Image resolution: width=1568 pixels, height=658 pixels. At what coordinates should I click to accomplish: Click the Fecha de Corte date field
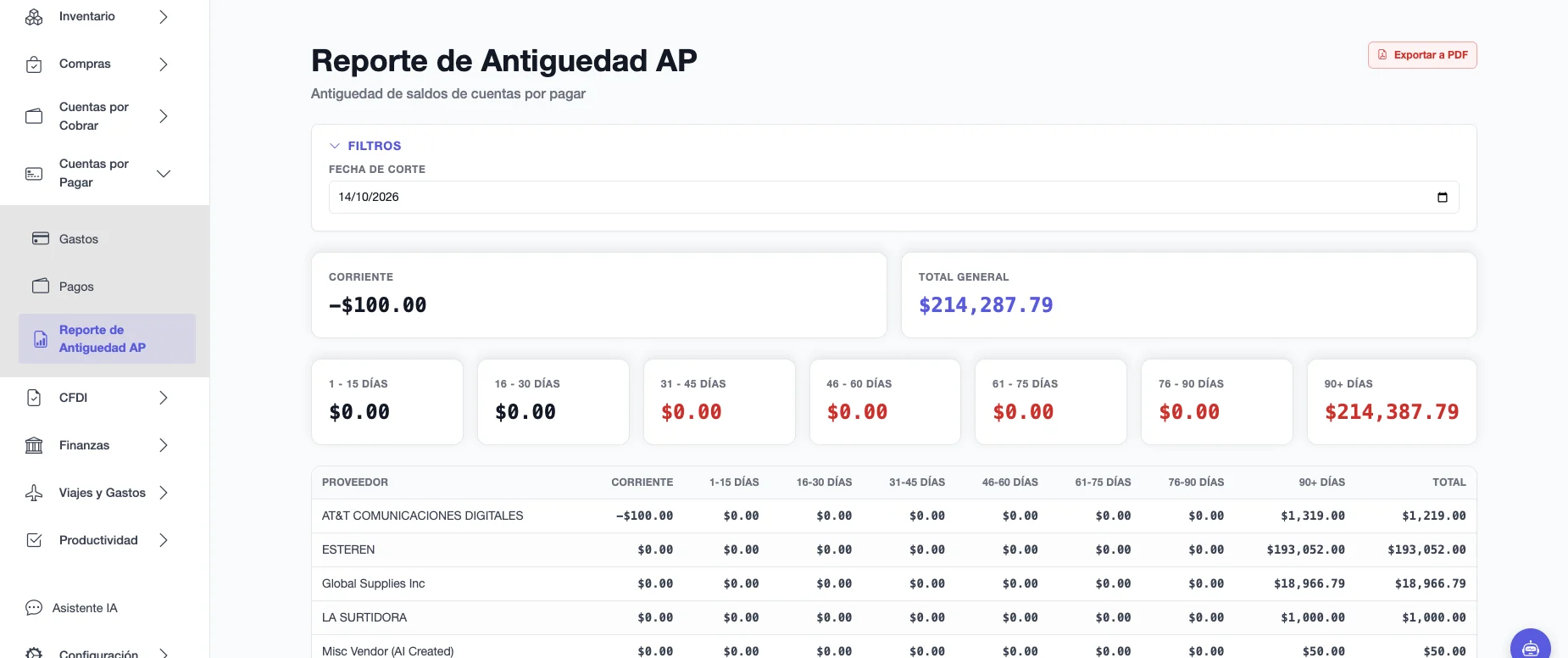tap(893, 197)
